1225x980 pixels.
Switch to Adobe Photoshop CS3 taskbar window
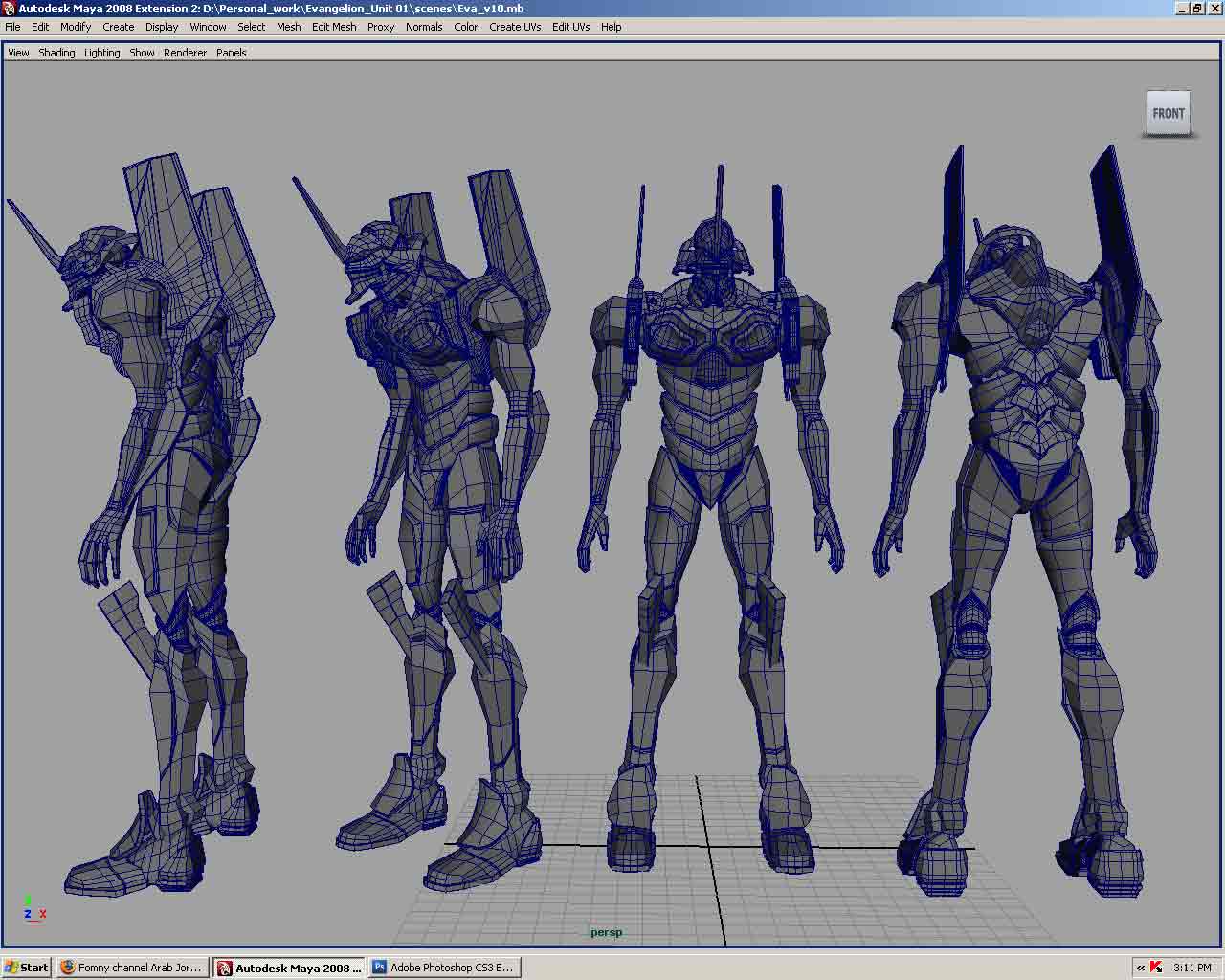point(445,968)
